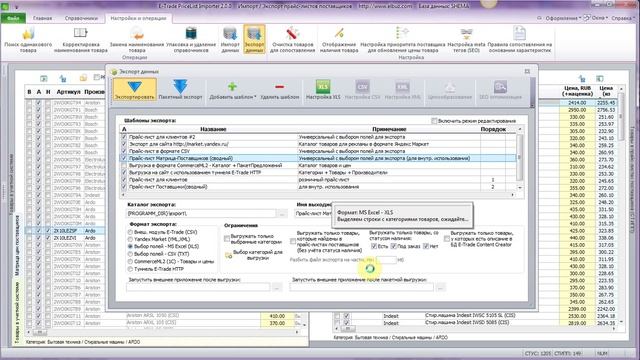The height and width of the screenshot is (360, 640).
Task: Open 'Настройка meta тегов (SEO)'
Action: point(466,40)
